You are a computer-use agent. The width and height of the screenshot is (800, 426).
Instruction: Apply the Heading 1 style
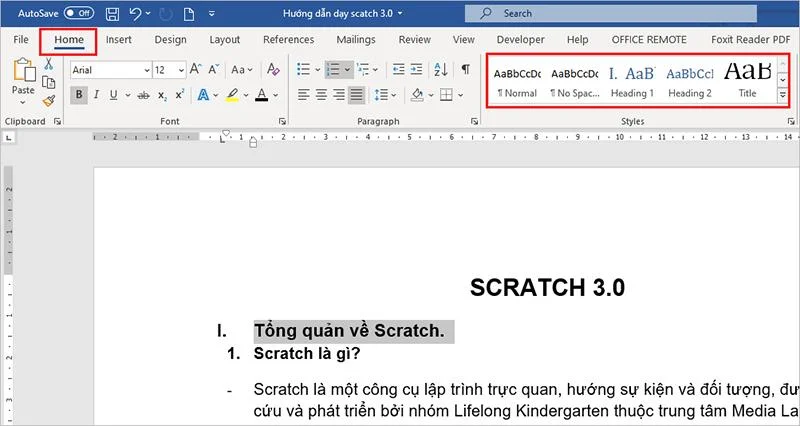[x=632, y=82]
